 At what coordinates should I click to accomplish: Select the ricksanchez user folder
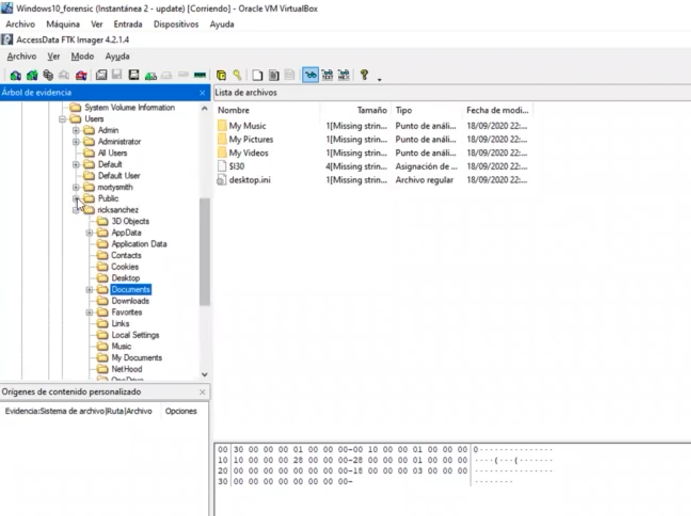click(x=118, y=210)
